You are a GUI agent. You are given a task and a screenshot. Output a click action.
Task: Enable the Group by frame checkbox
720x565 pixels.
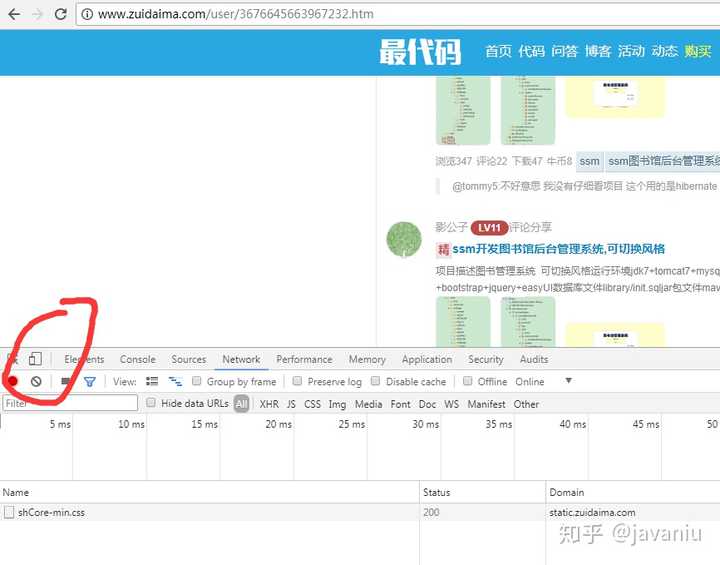click(197, 381)
